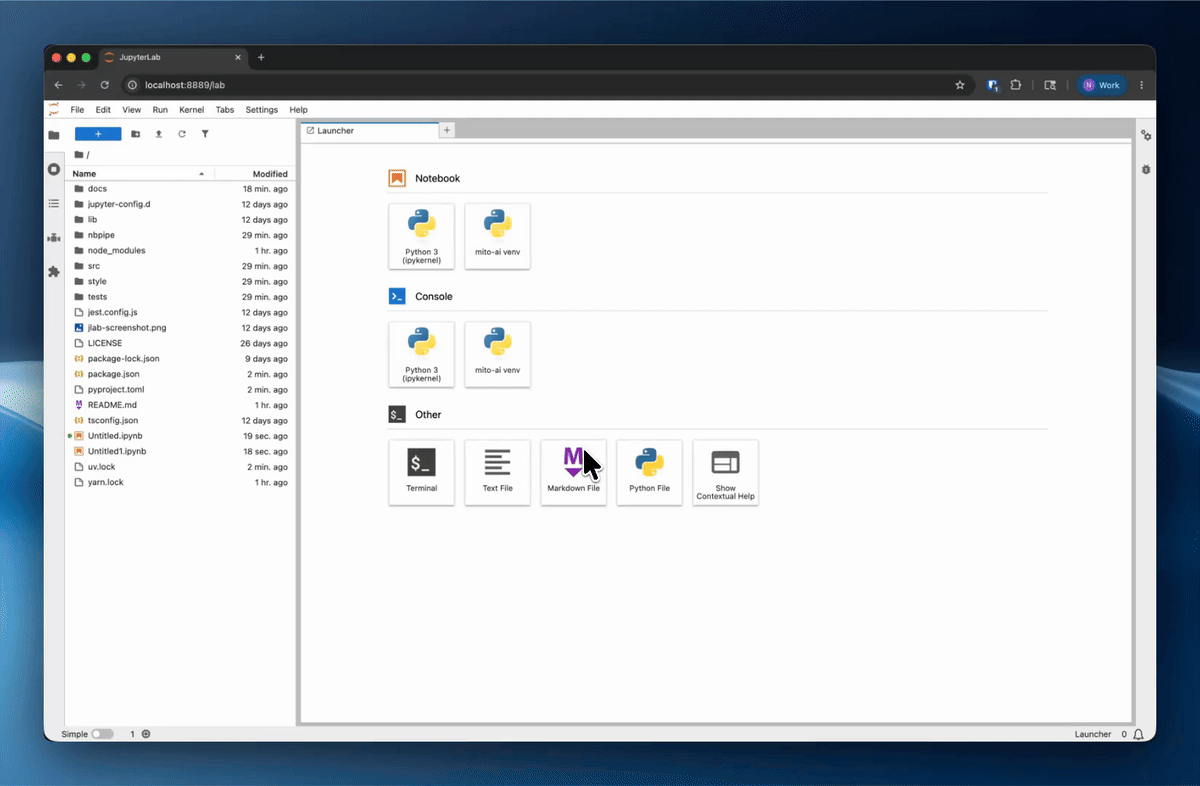Open the Table of Contents sidebar
This screenshot has height=786, width=1200.
[54, 203]
